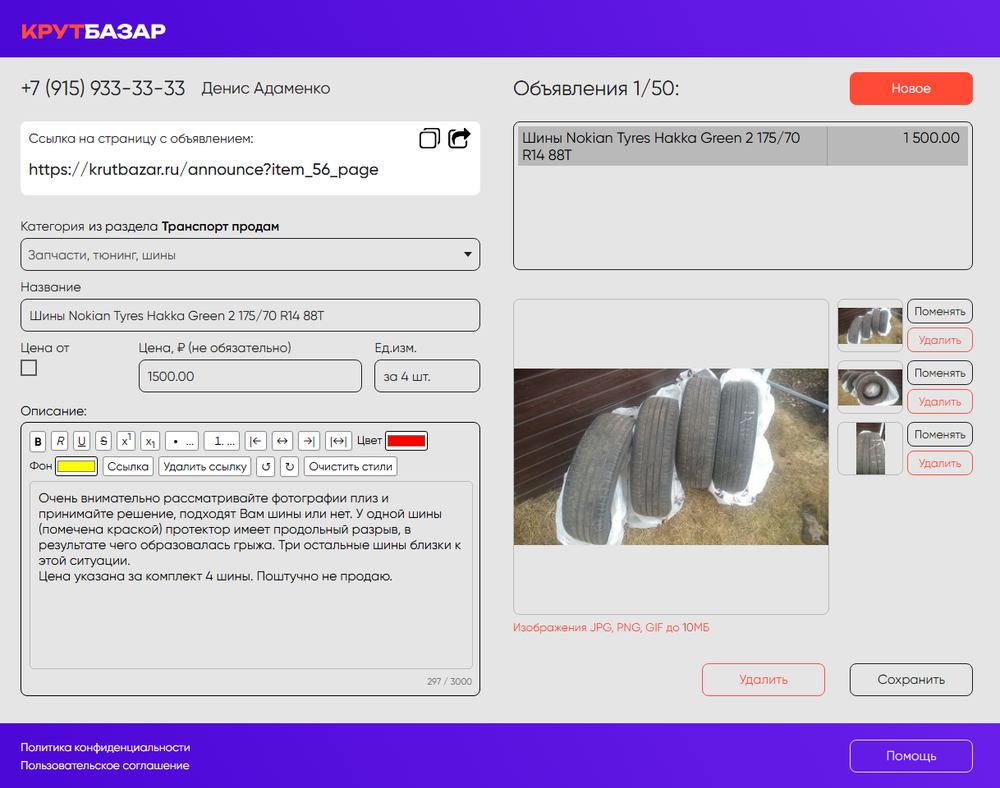Copy the announcement page link
This screenshot has width=1000, height=788.
[429, 139]
